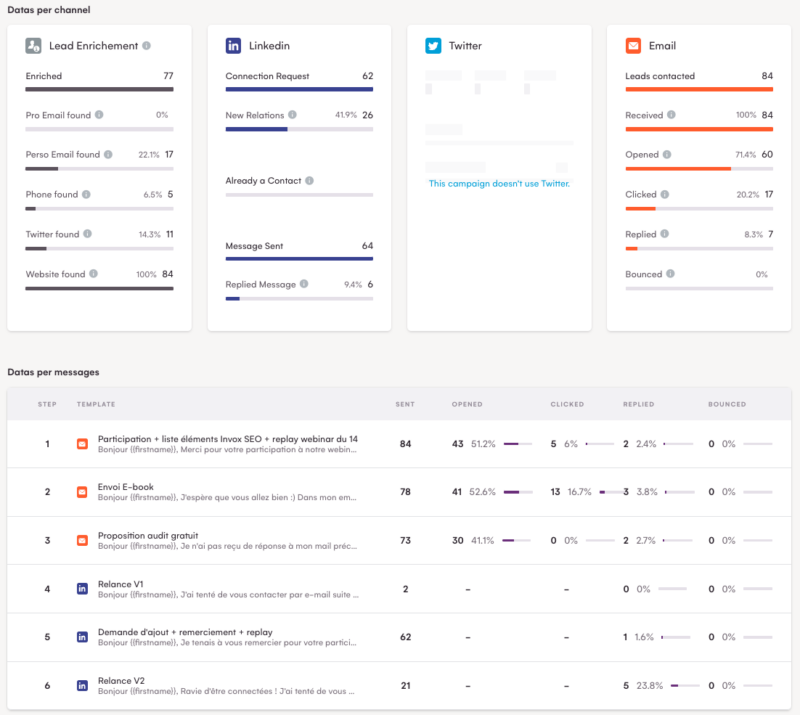Show info for Replied Message
This screenshot has width=800, height=715.
(304, 284)
